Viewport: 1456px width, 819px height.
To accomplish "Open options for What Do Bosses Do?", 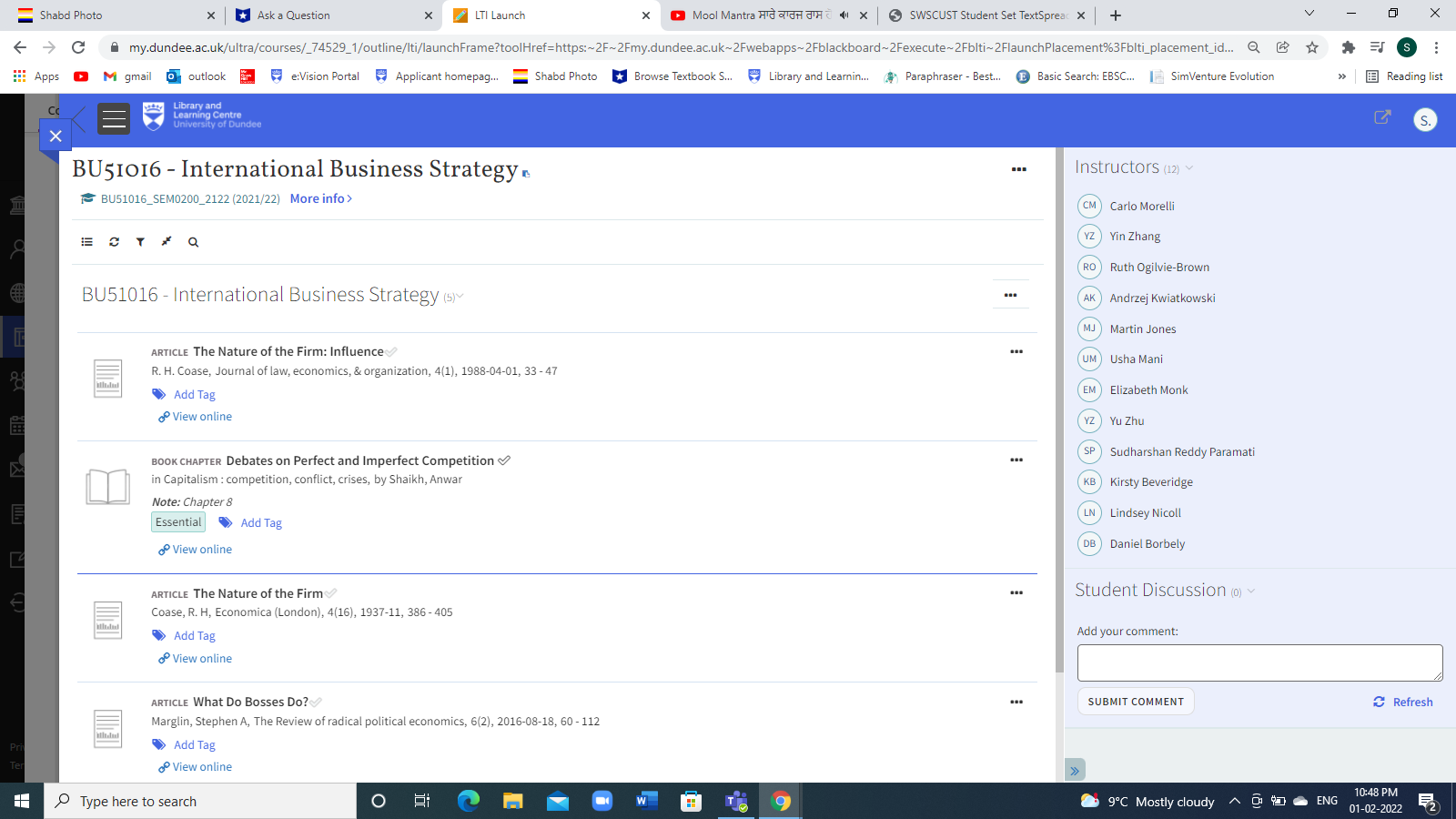I will [1016, 702].
